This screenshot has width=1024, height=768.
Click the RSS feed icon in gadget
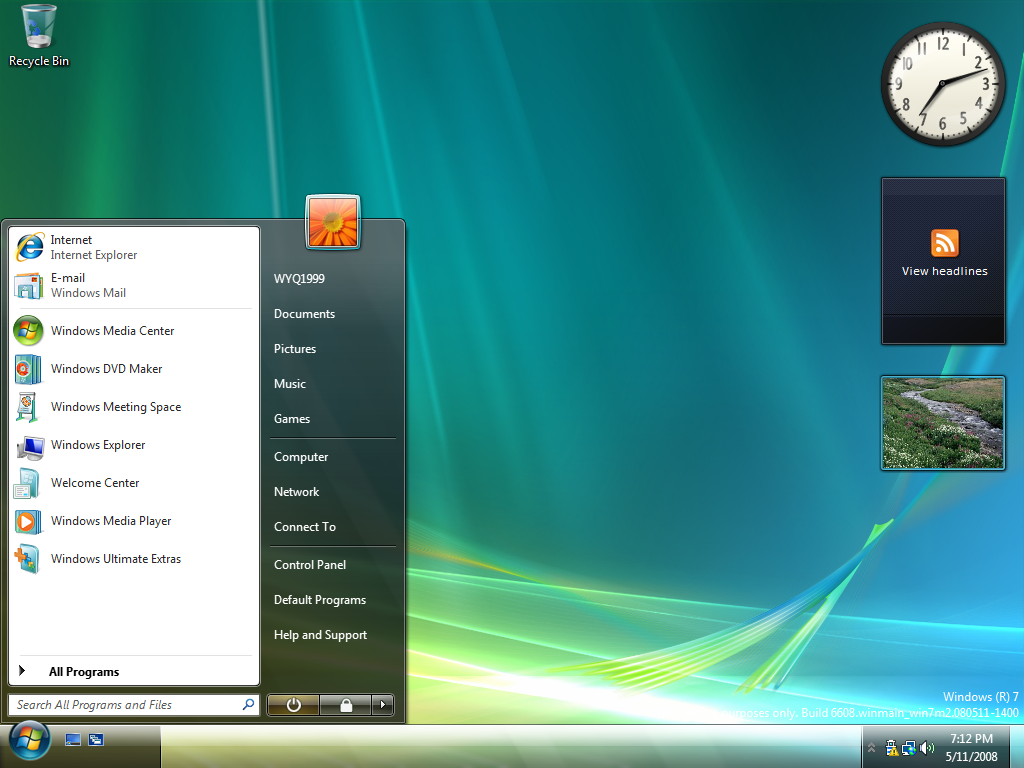[x=944, y=243]
